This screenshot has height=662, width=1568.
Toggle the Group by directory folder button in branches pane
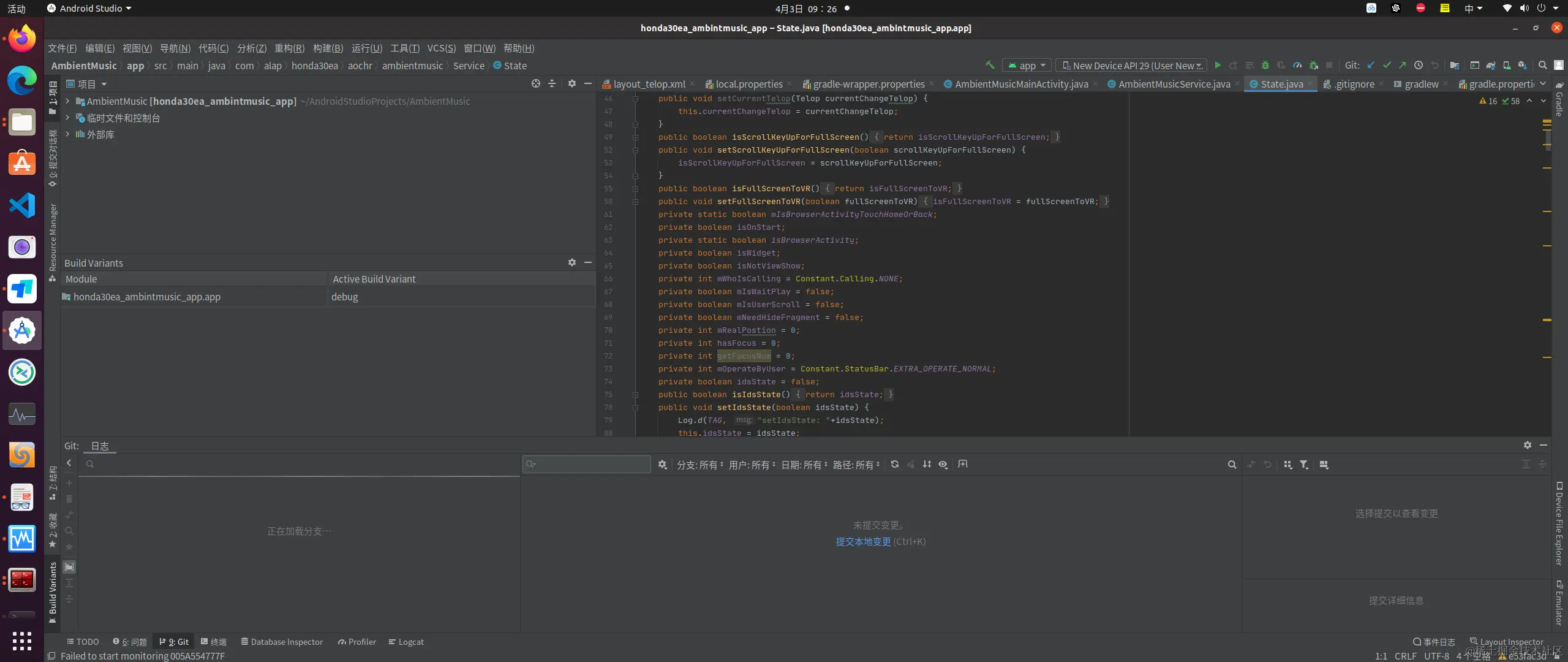point(69,567)
